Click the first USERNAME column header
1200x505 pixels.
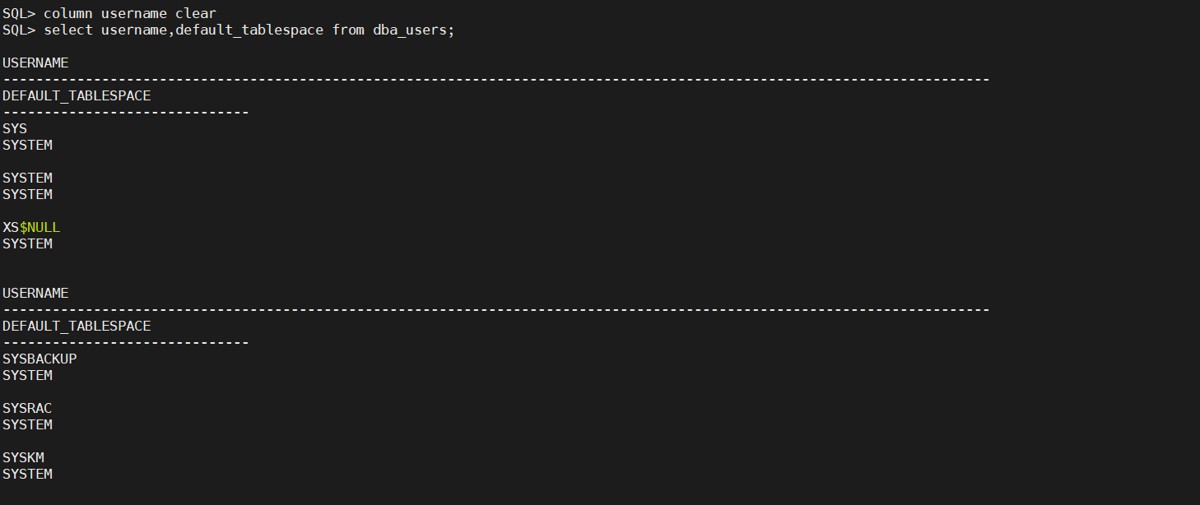35,62
